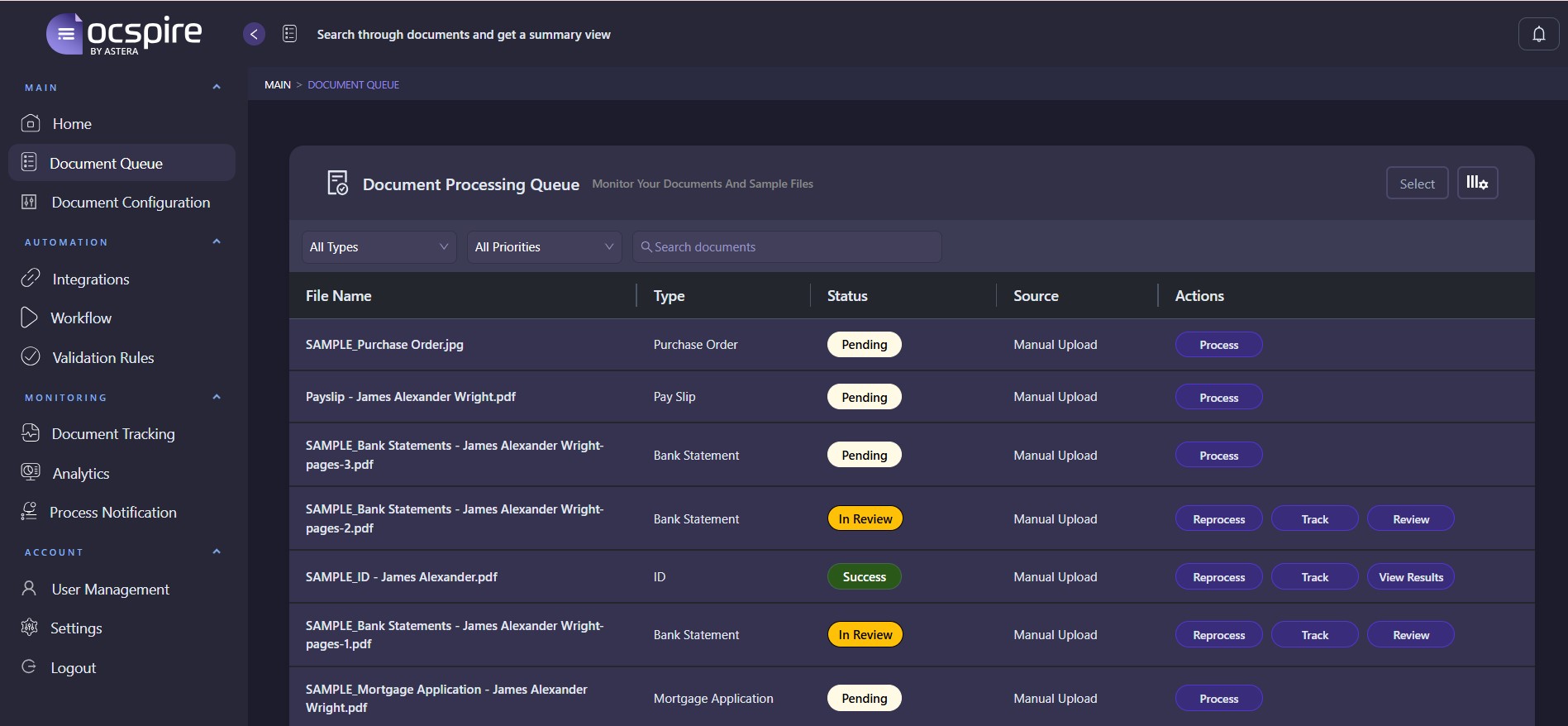
Task: Collapse the AUTOMATION sidebar section
Action: pos(217,241)
